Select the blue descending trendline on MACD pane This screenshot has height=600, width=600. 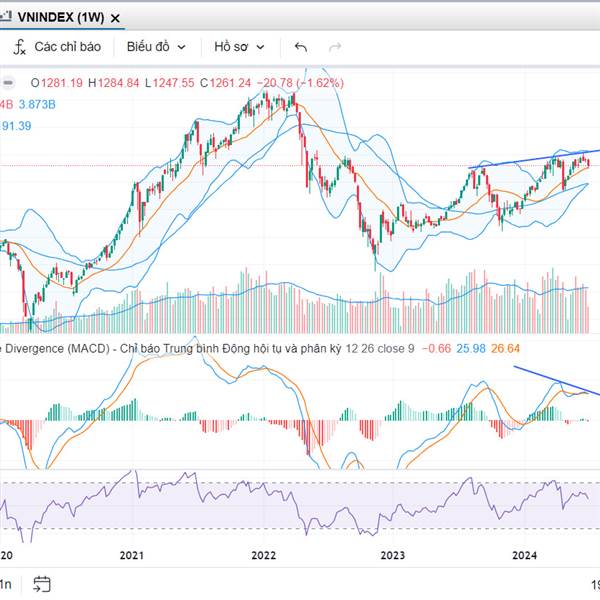click(557, 381)
